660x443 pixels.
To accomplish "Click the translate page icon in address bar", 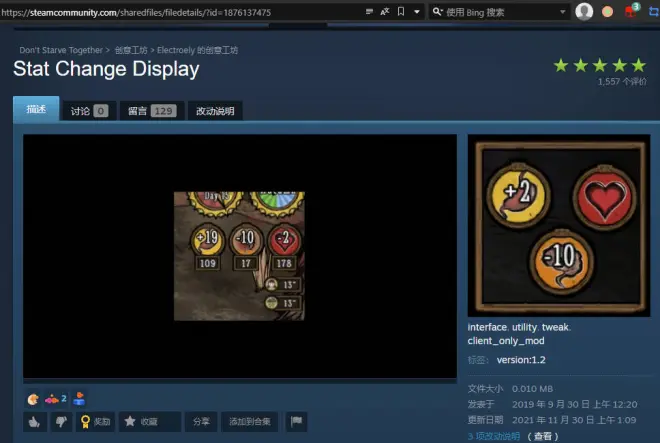I will [x=385, y=11].
